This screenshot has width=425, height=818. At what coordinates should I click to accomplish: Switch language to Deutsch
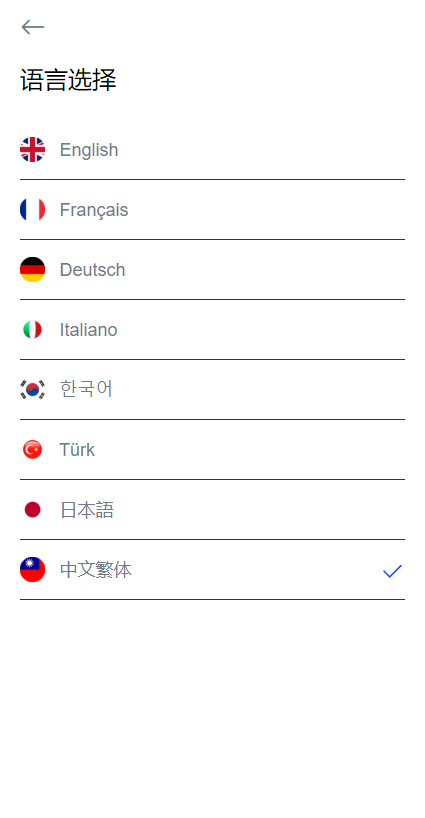coord(92,270)
